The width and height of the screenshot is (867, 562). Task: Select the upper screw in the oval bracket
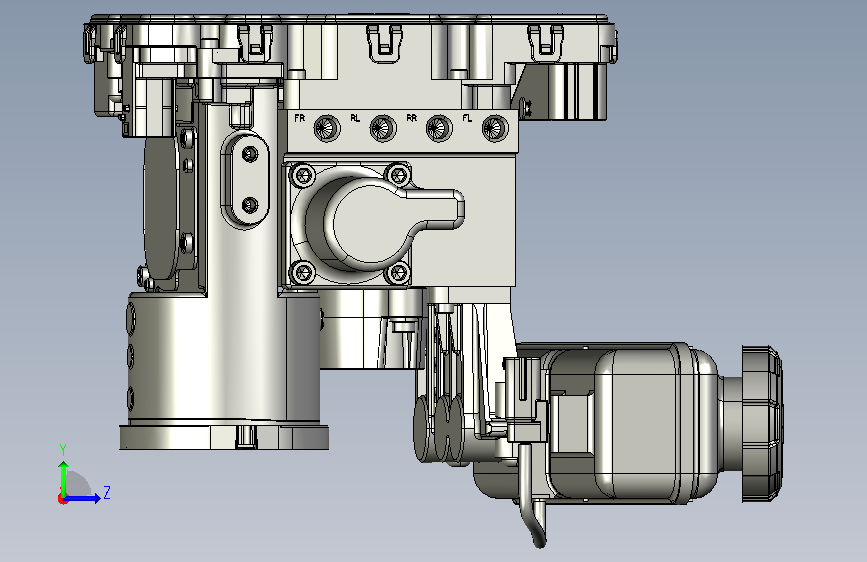[x=250, y=154]
